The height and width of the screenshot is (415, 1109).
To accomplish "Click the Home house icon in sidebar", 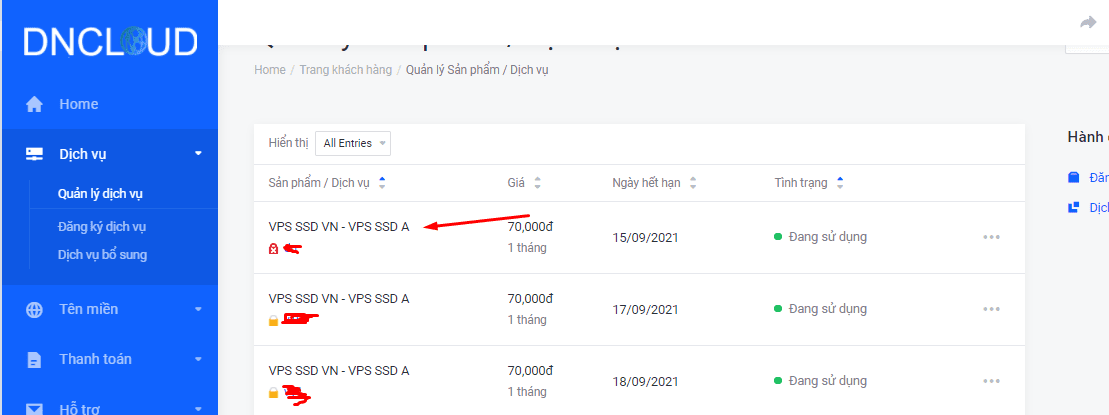I will tap(35, 104).
